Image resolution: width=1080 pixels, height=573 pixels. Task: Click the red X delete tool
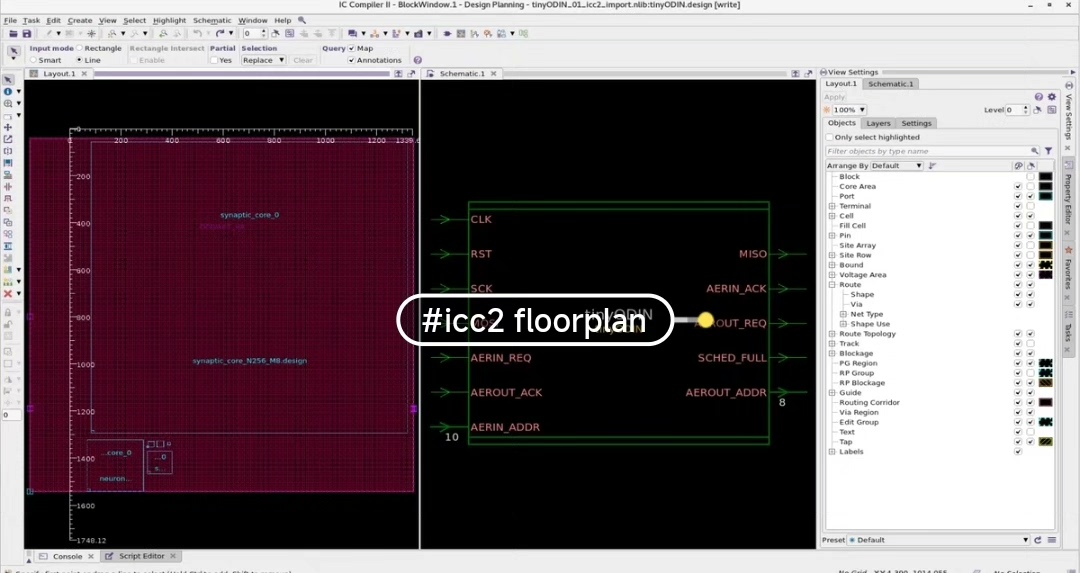(8, 293)
